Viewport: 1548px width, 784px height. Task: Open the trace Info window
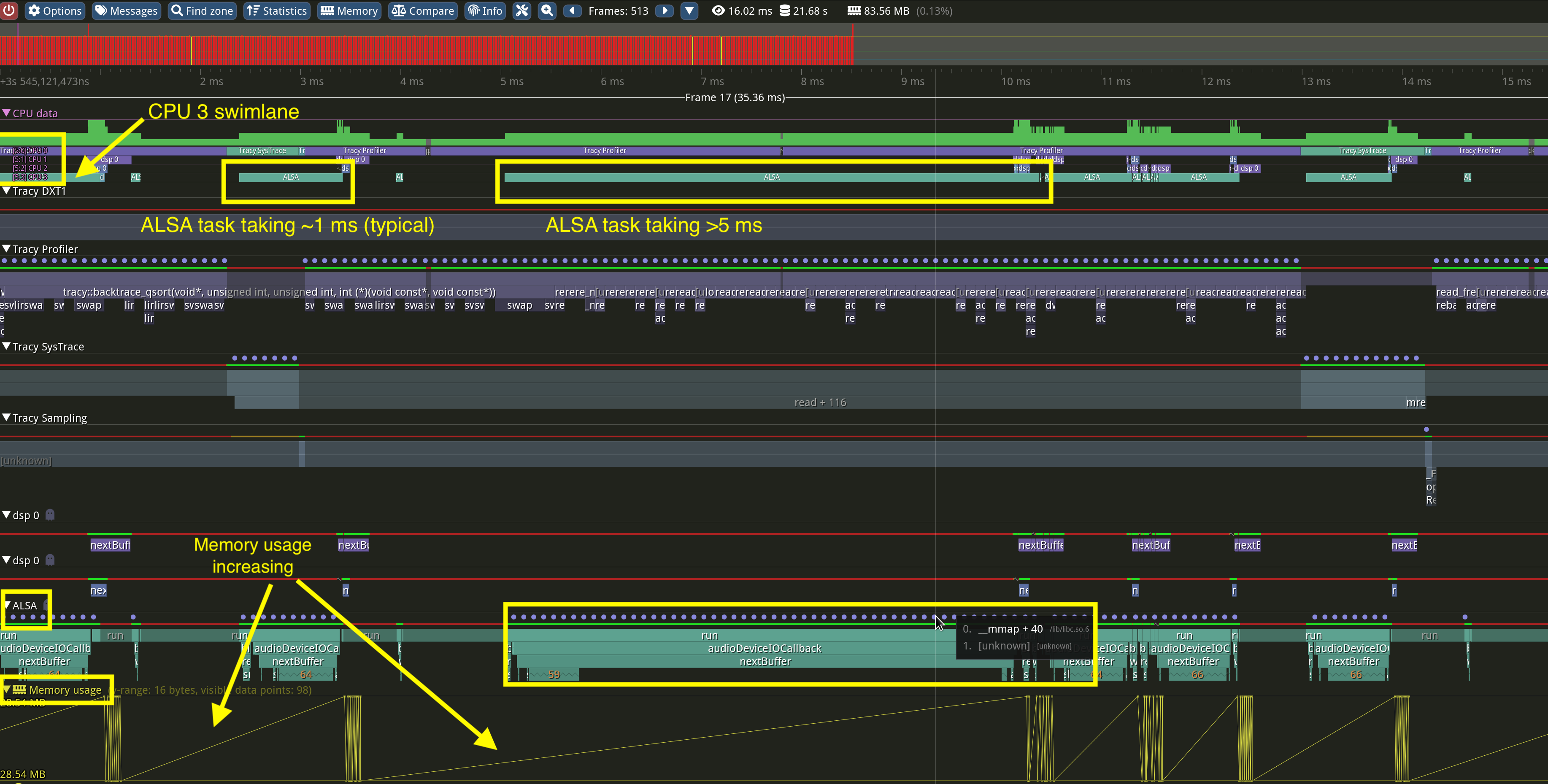[485, 11]
